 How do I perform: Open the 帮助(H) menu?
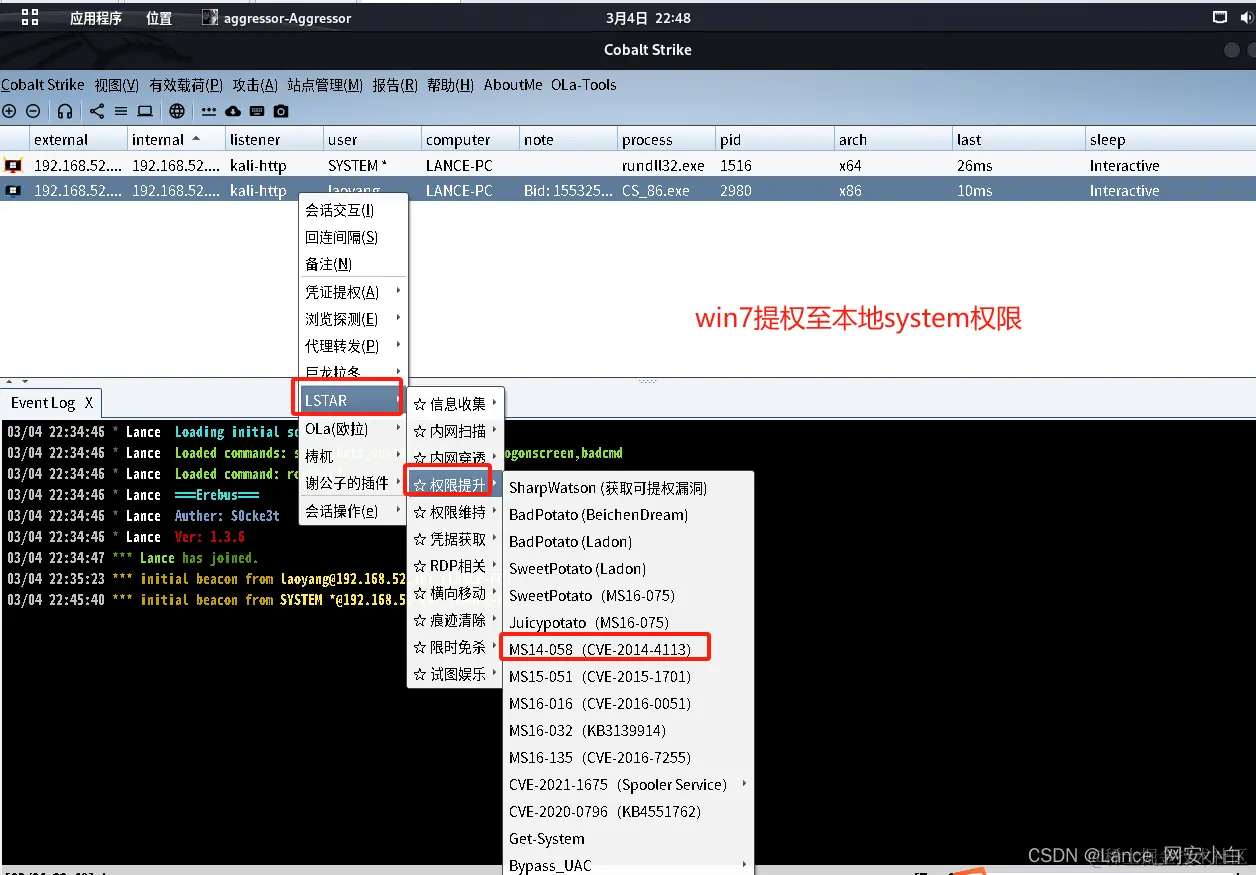pyautogui.click(x=450, y=85)
